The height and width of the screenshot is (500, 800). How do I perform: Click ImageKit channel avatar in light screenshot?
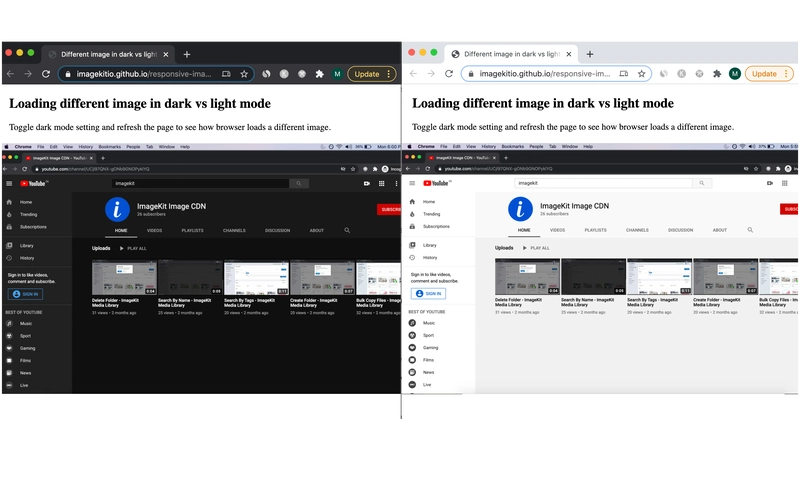point(520,209)
